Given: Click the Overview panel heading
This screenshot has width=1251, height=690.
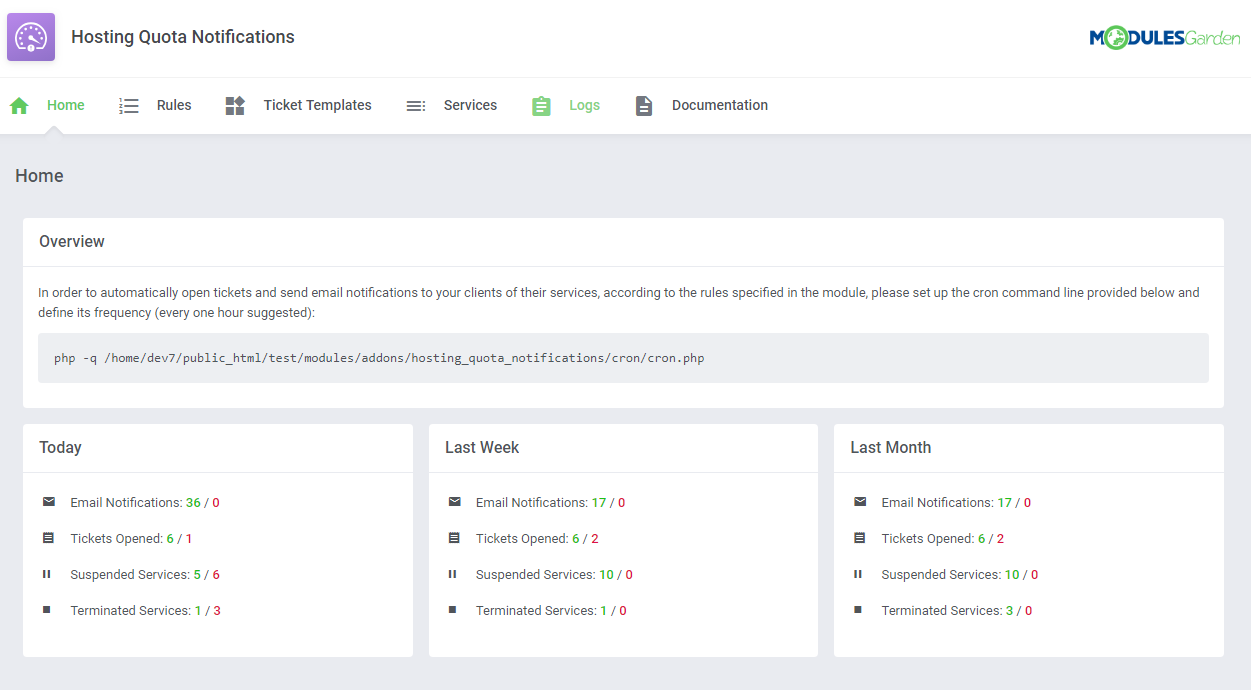Looking at the screenshot, I should 72,242.
